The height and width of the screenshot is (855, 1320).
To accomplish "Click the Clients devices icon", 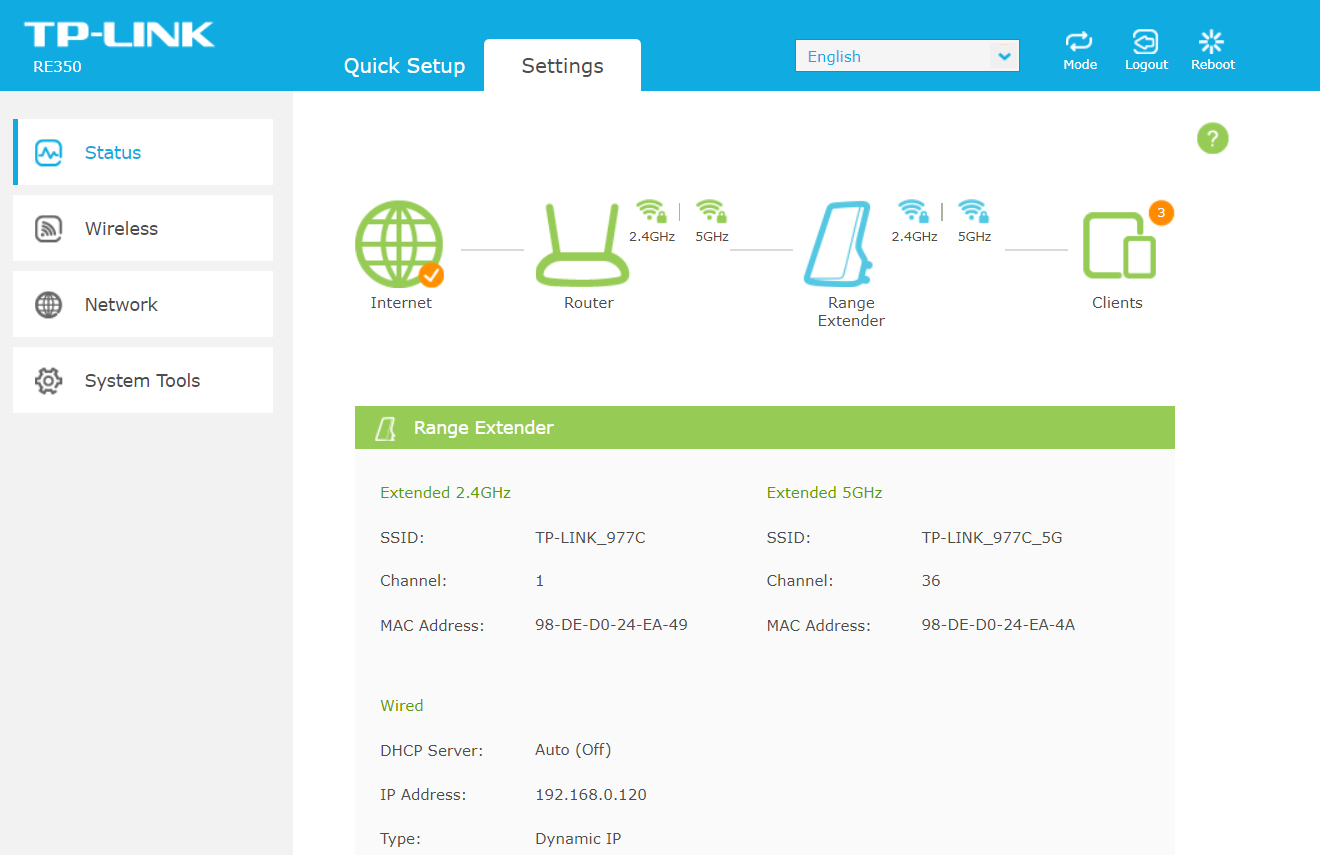I will coord(1119,246).
